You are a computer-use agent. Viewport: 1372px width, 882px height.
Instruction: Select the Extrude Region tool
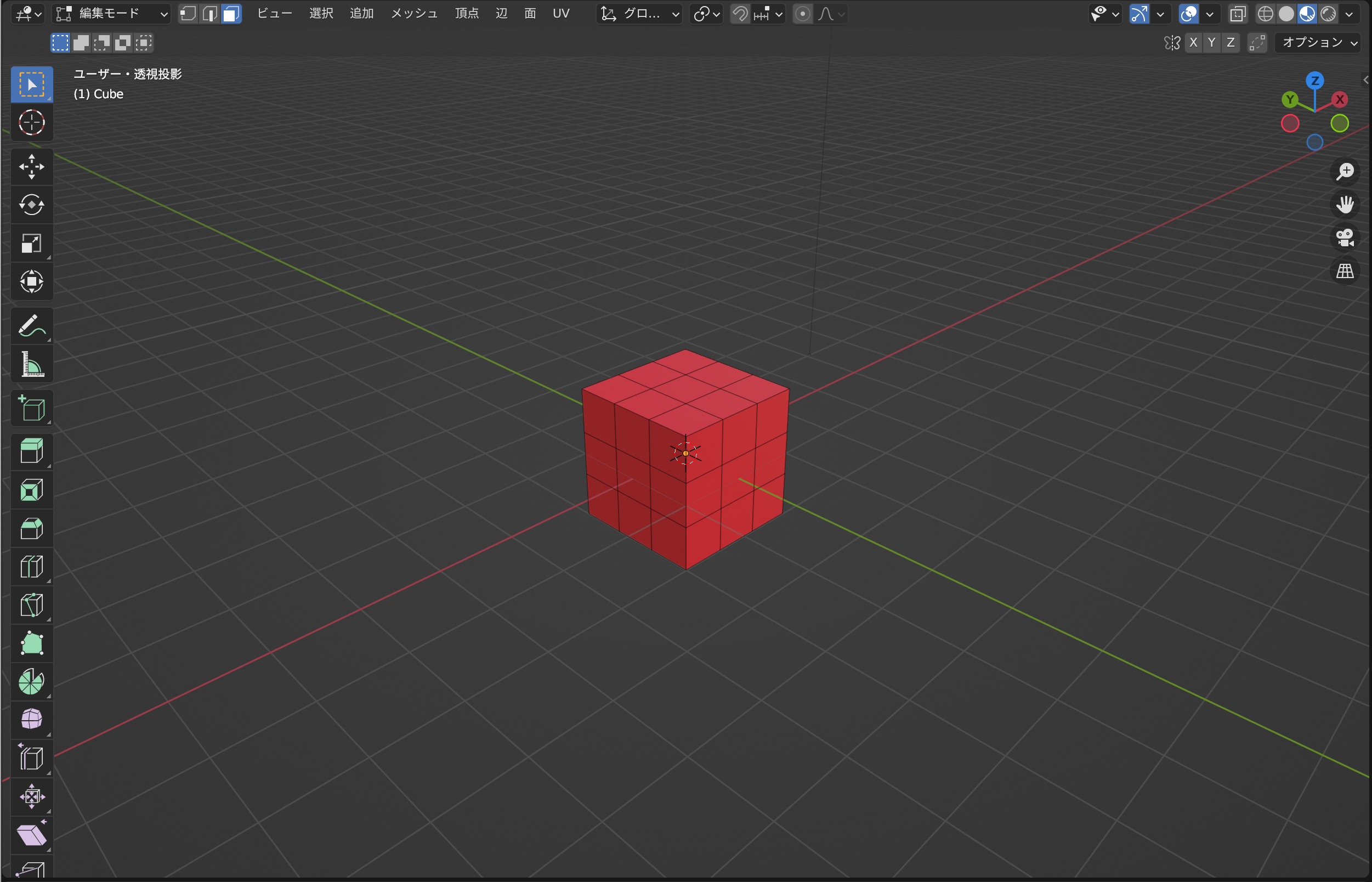31,452
